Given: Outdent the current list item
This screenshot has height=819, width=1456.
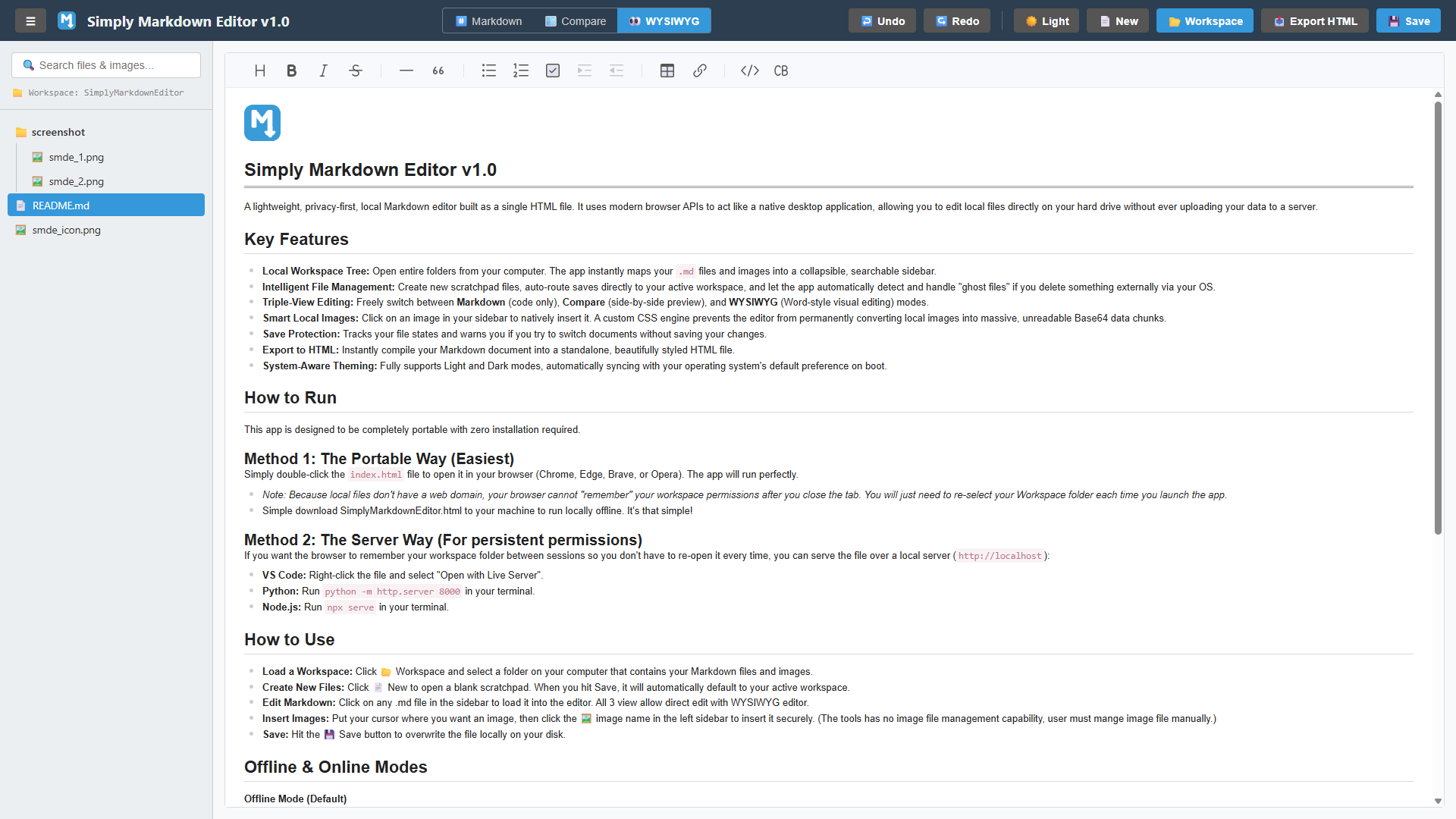Looking at the screenshot, I should pyautogui.click(x=617, y=71).
